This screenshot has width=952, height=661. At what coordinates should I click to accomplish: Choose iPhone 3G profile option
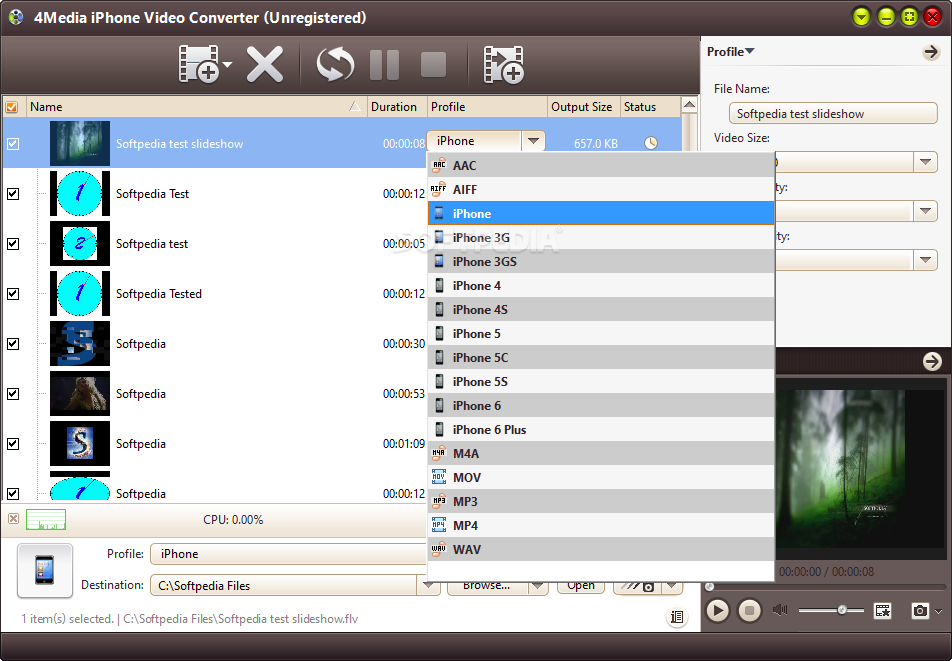pos(601,237)
